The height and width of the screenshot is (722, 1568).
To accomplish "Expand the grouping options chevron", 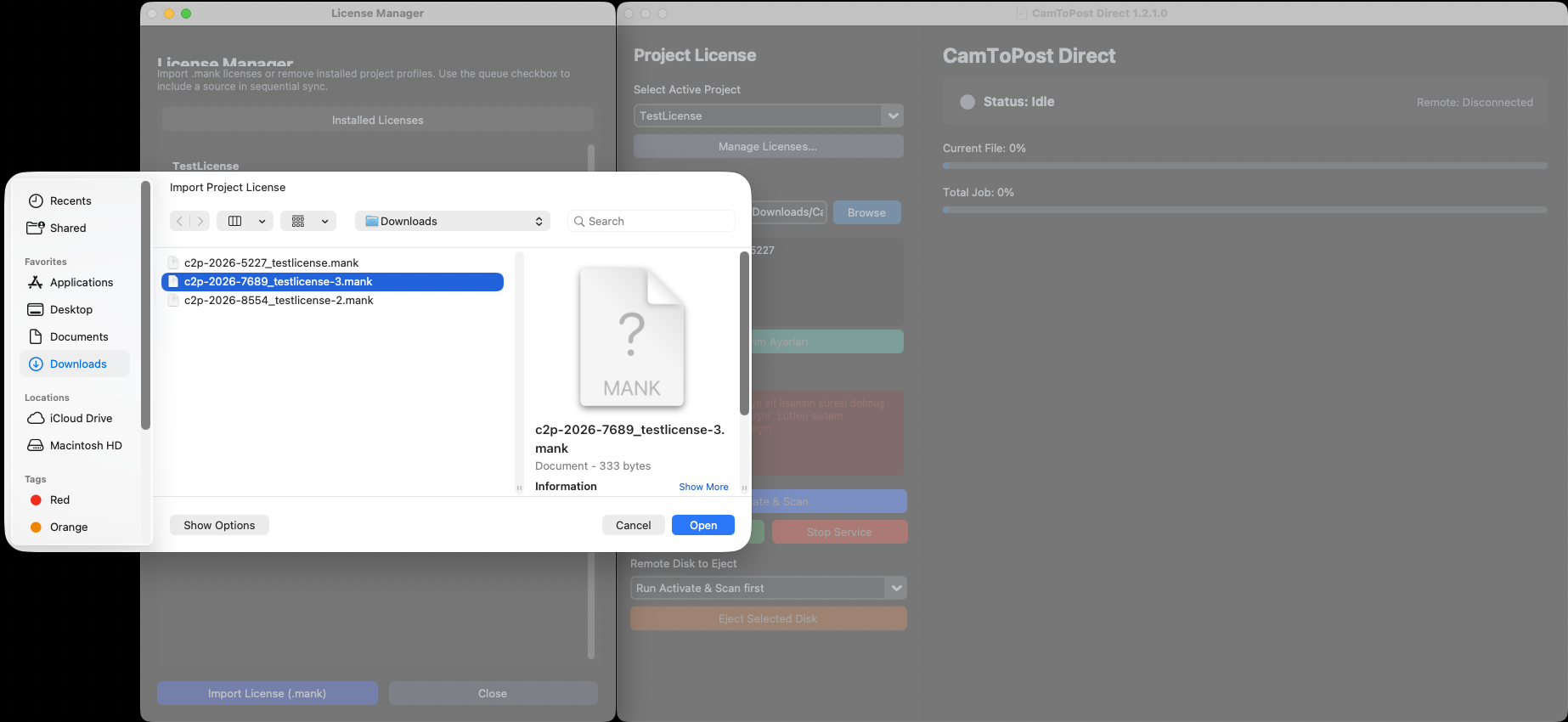I will [324, 221].
